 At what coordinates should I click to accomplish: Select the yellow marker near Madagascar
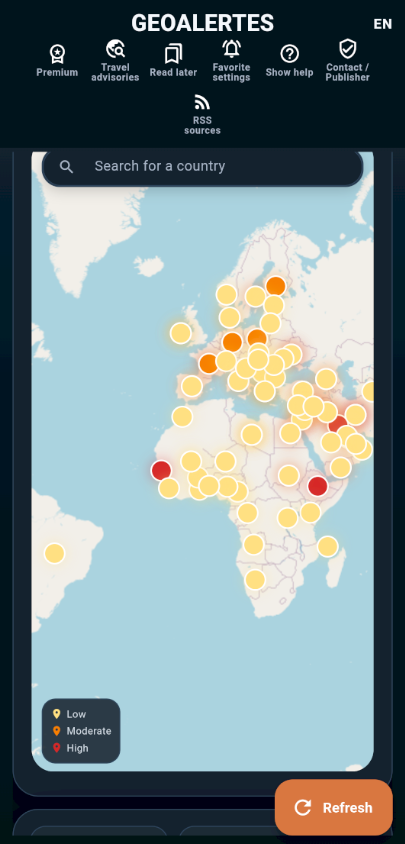pos(327,546)
